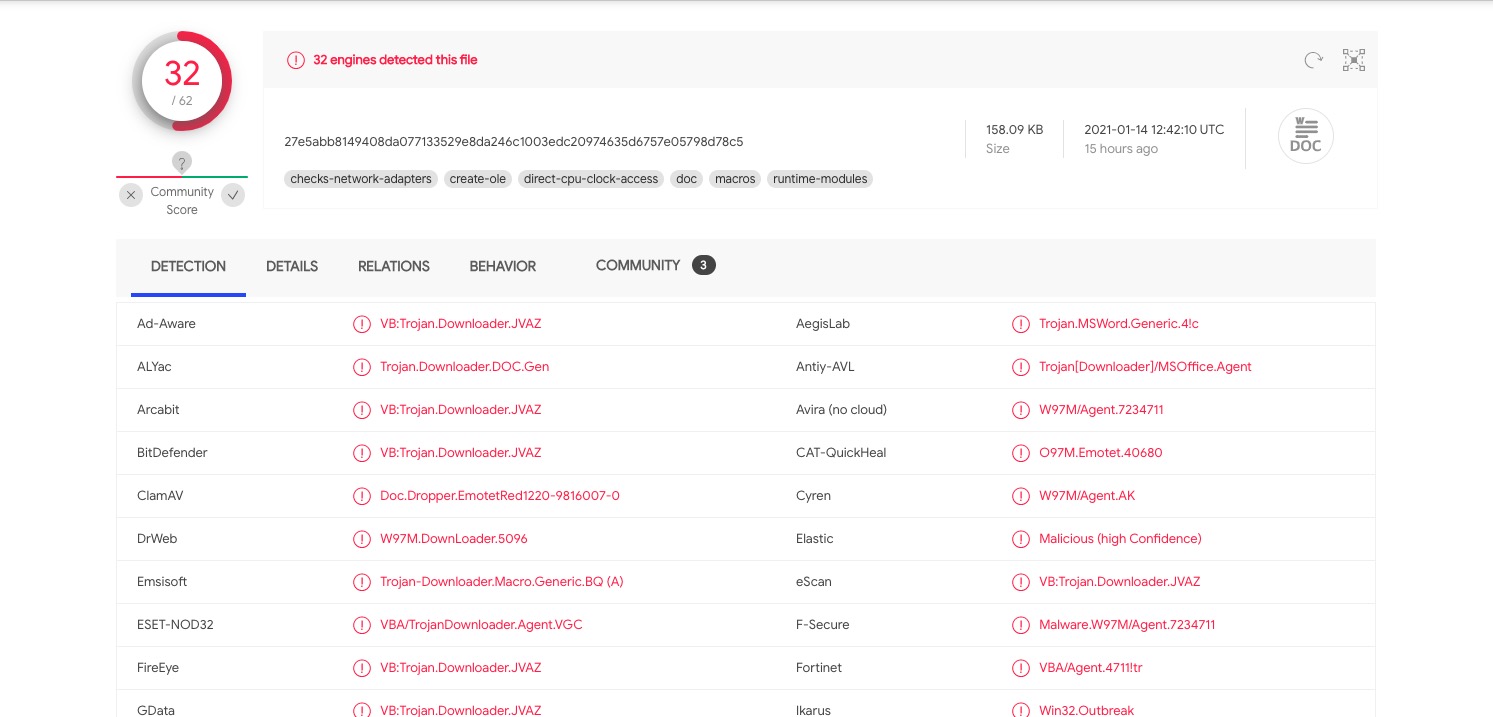Click the F-Secure detection alert icon
This screenshot has height=717, width=1493.
pyautogui.click(x=1021, y=625)
